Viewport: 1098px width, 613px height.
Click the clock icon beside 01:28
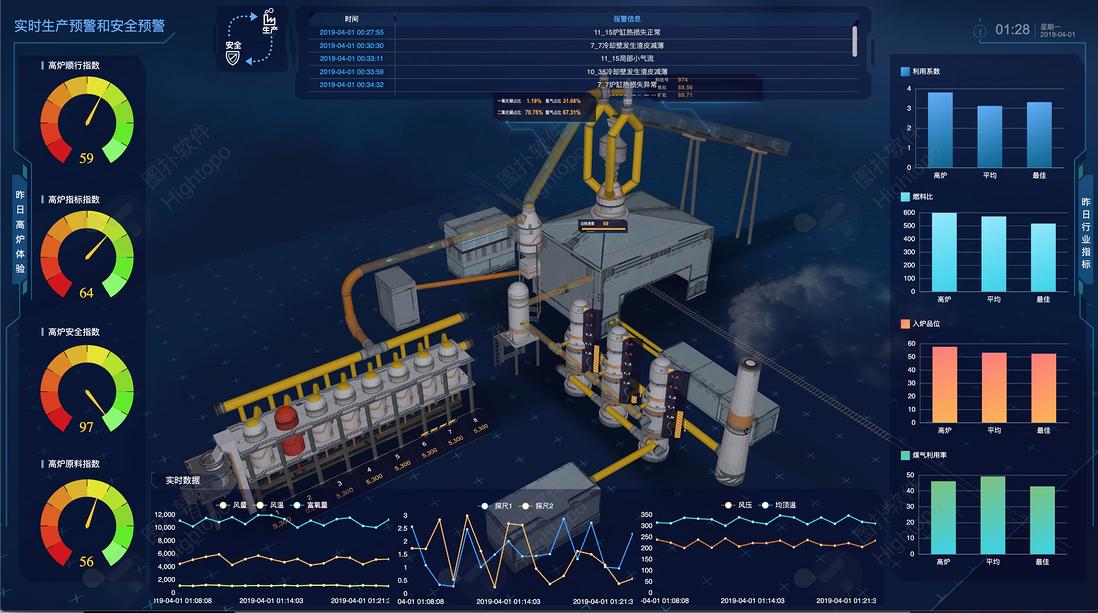pos(980,30)
